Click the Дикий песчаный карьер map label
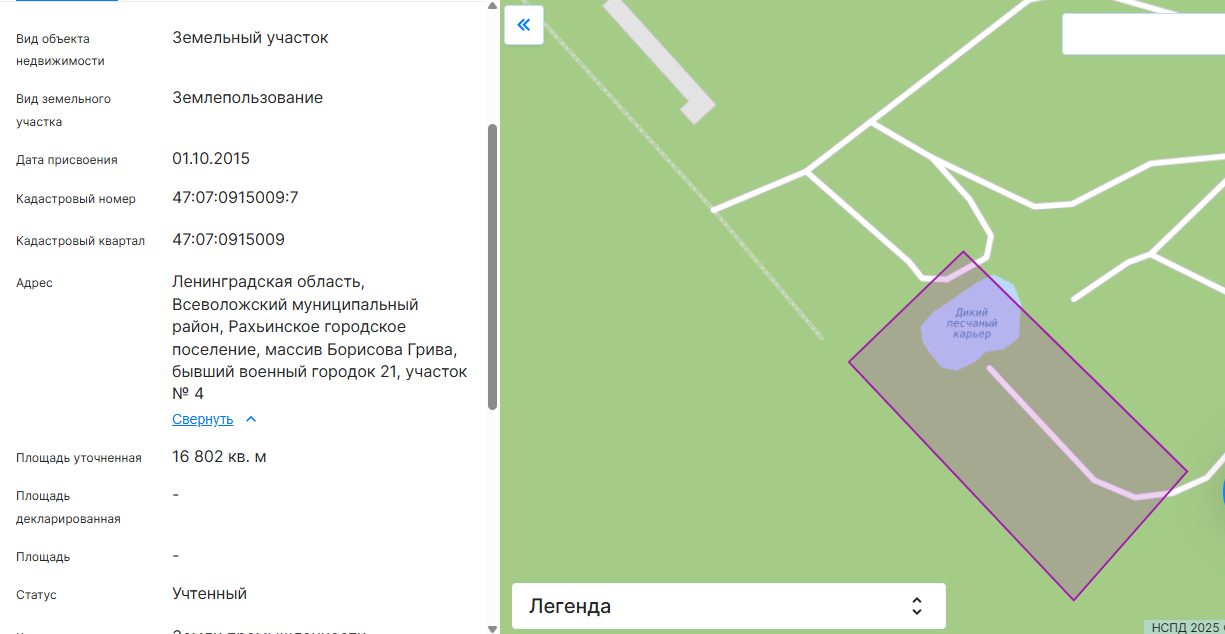This screenshot has height=634, width=1225. (971, 323)
